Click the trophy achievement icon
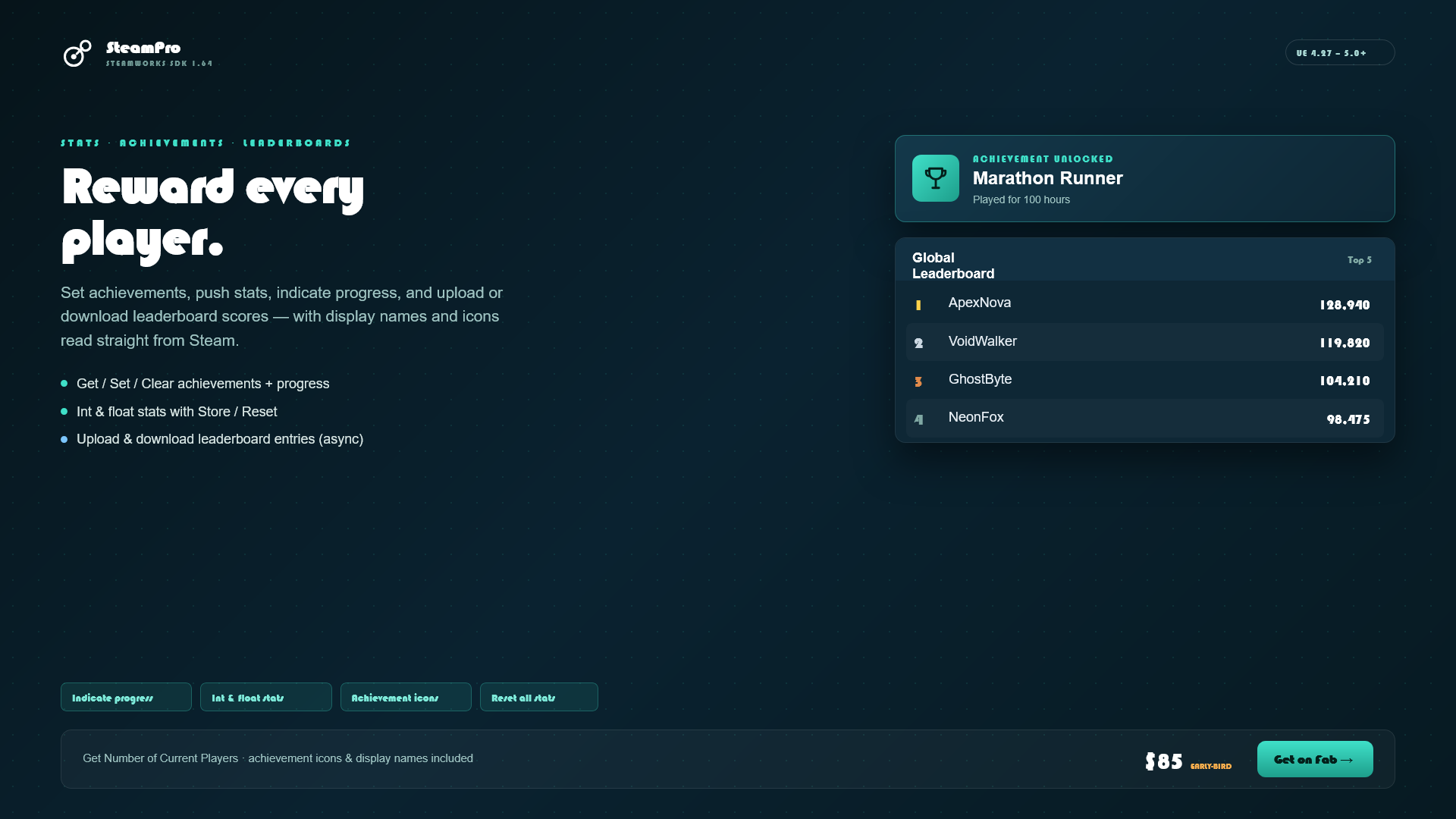 pyautogui.click(x=935, y=178)
